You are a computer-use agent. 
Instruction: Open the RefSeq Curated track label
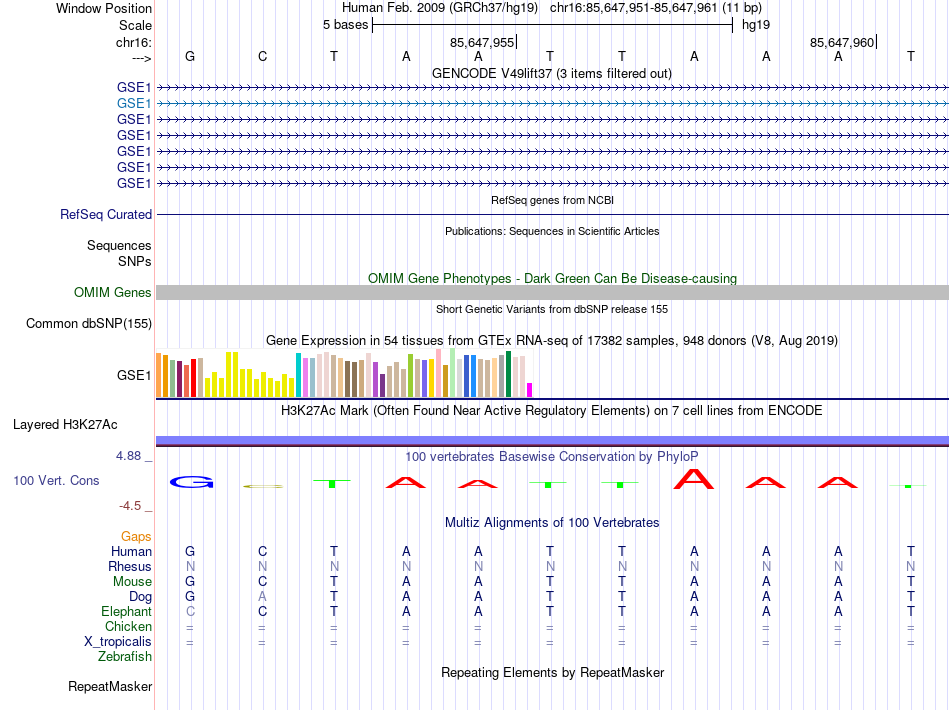point(106,214)
